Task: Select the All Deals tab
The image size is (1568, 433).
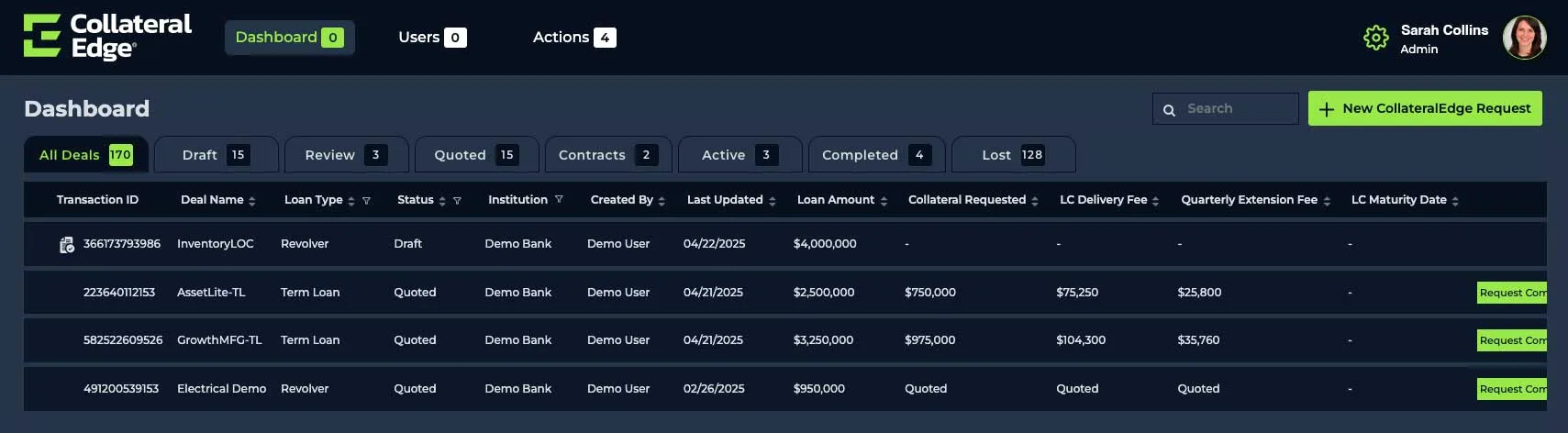Action: pos(86,155)
